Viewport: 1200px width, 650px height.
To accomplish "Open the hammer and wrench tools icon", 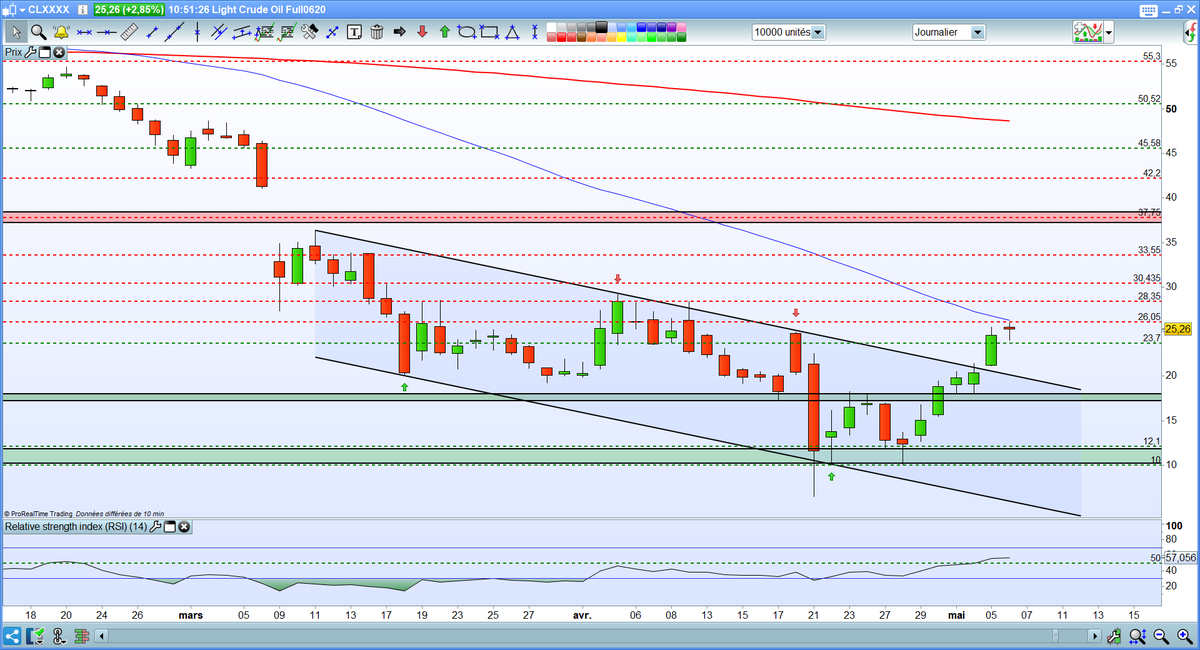I will pos(310,32).
